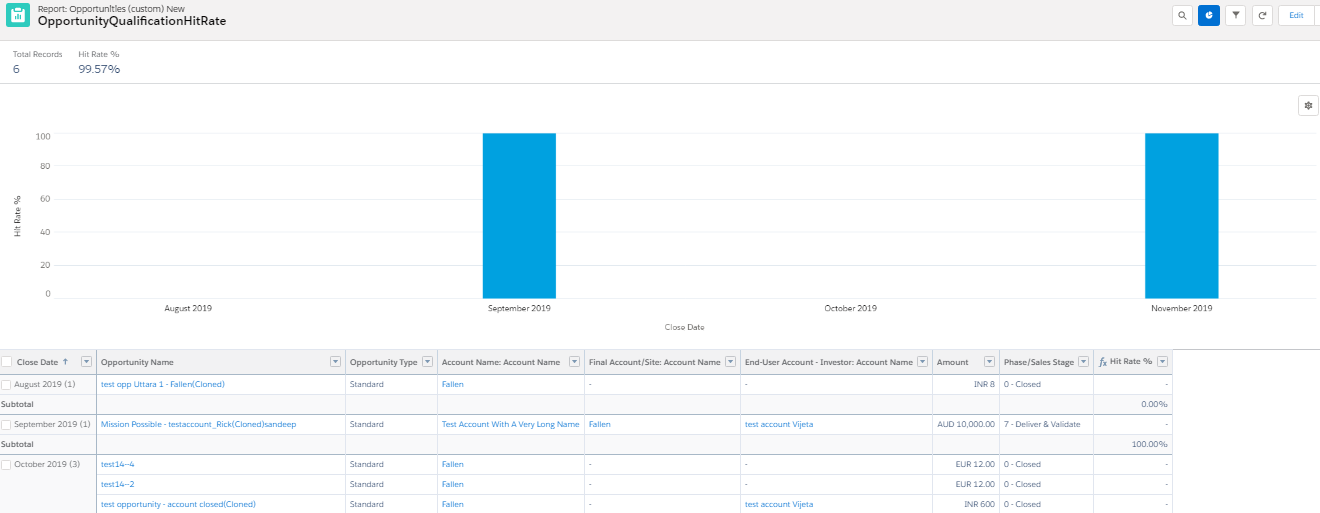1320x513 pixels.
Task: Click the Opportunity Name column header
Action: pos(137,362)
